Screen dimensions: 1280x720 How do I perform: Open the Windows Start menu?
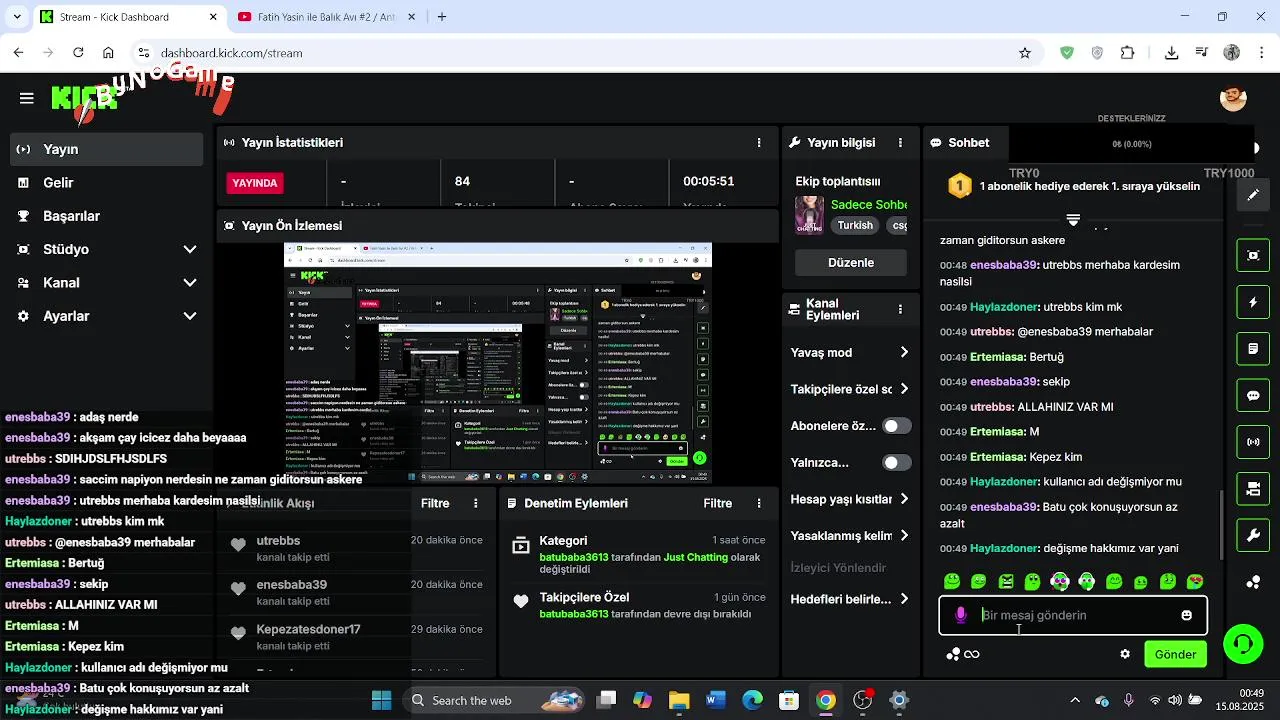(x=381, y=700)
